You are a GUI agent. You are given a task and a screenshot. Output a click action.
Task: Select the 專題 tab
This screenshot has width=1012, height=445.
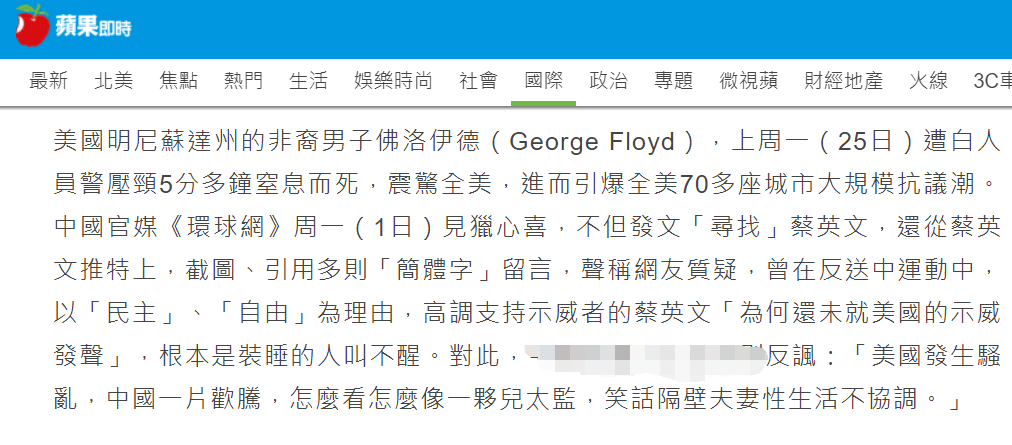(674, 81)
